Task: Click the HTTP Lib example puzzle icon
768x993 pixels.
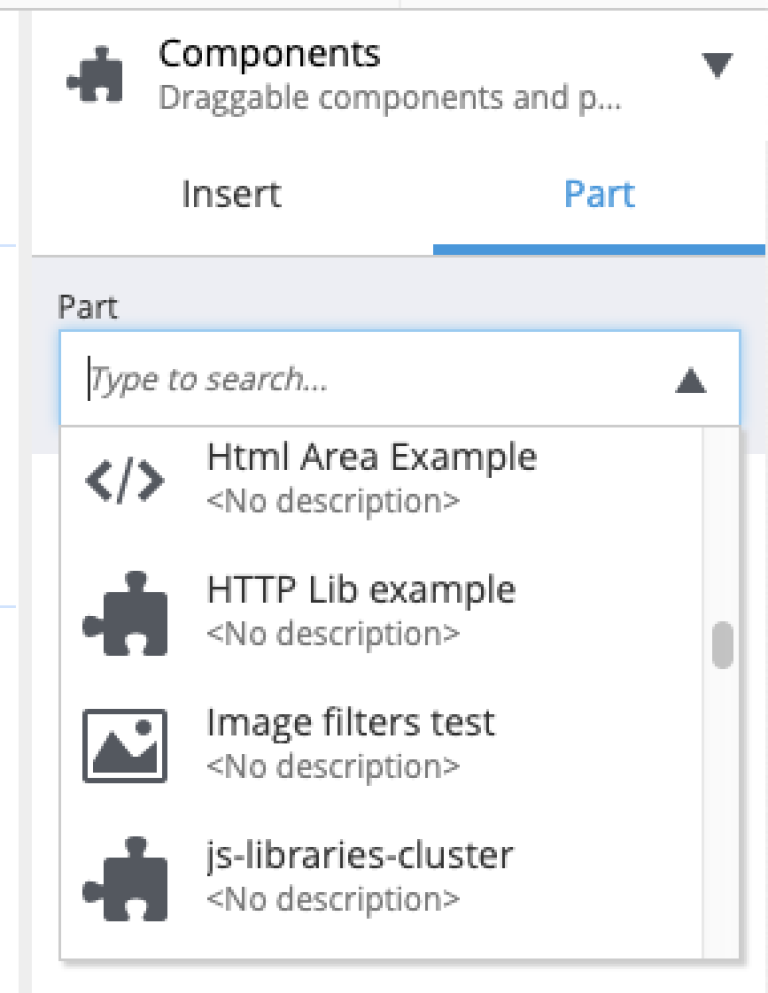Action: [125, 613]
